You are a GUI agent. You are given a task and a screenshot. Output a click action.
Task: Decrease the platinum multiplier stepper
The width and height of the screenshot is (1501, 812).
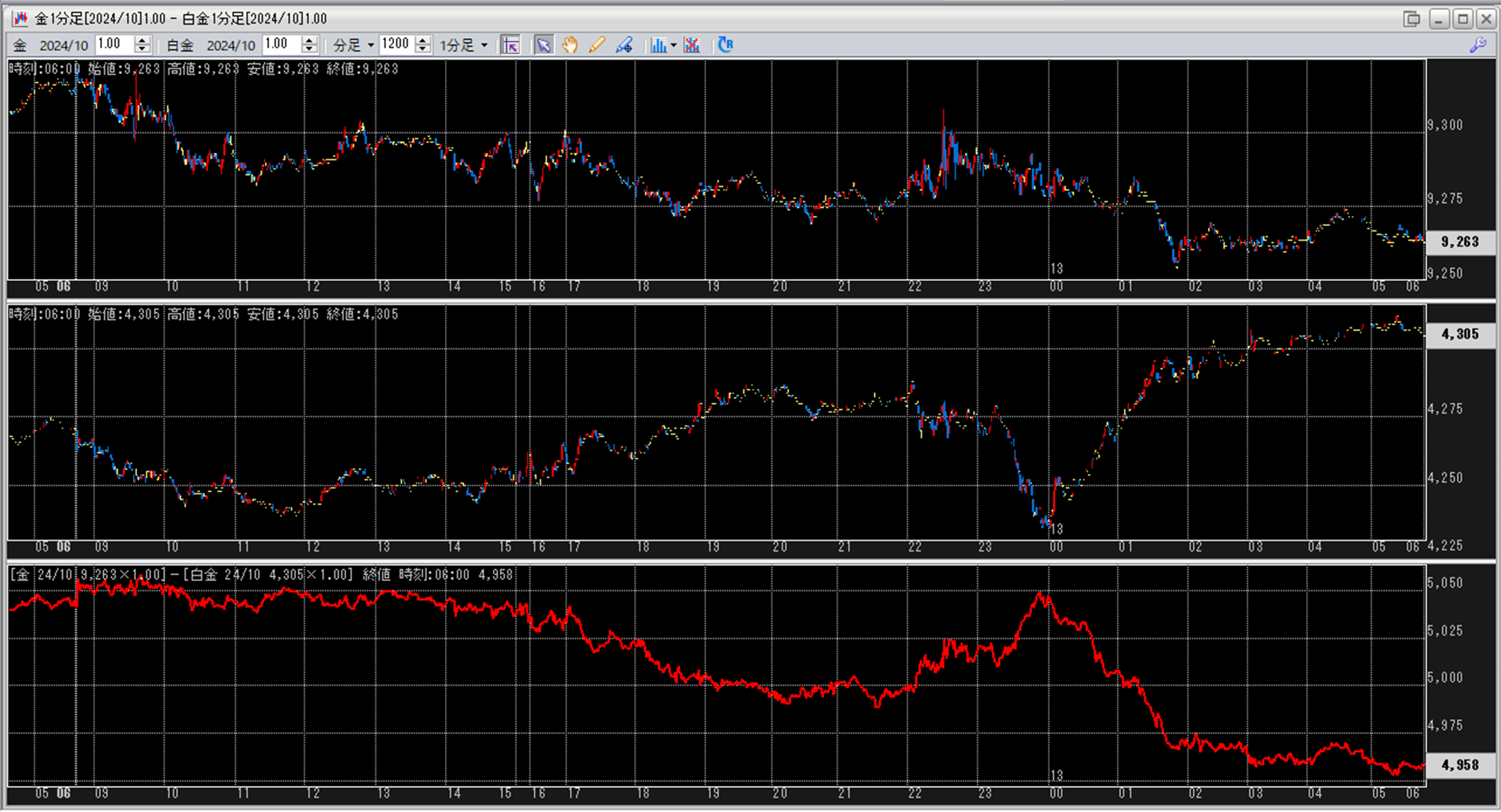coord(310,50)
